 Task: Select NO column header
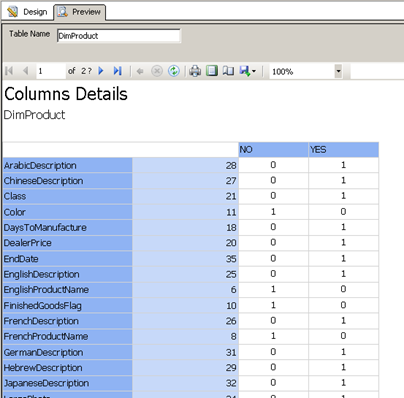click(273, 150)
